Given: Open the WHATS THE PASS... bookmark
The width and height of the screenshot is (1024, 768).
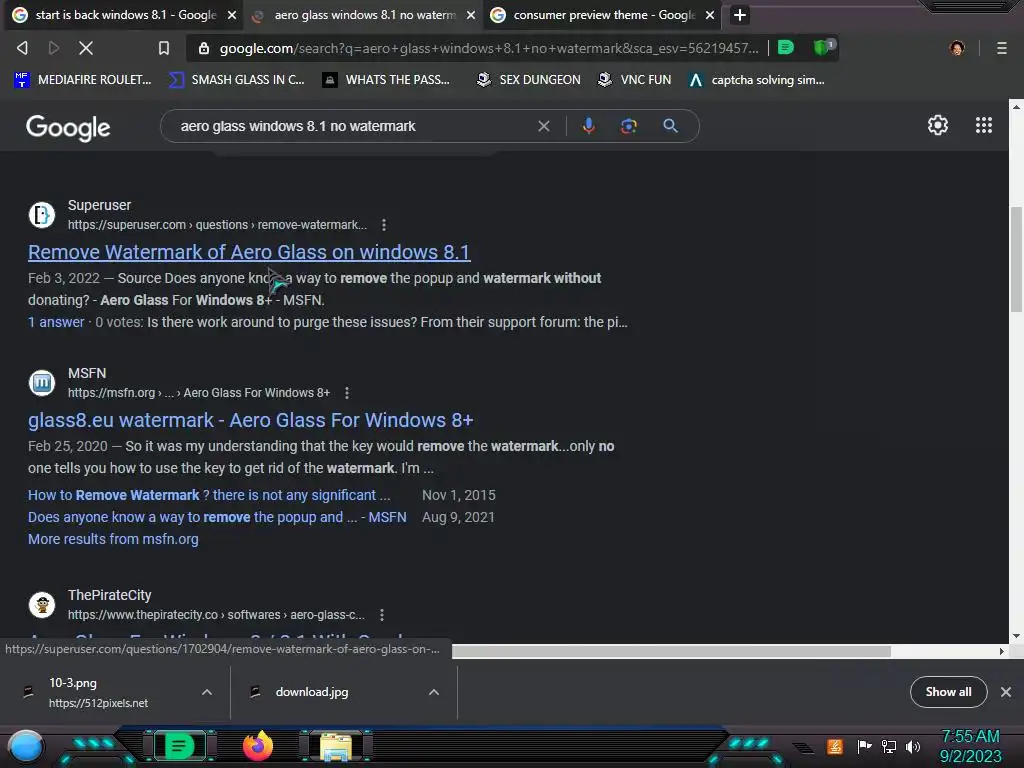Looking at the screenshot, I should click(x=386, y=80).
